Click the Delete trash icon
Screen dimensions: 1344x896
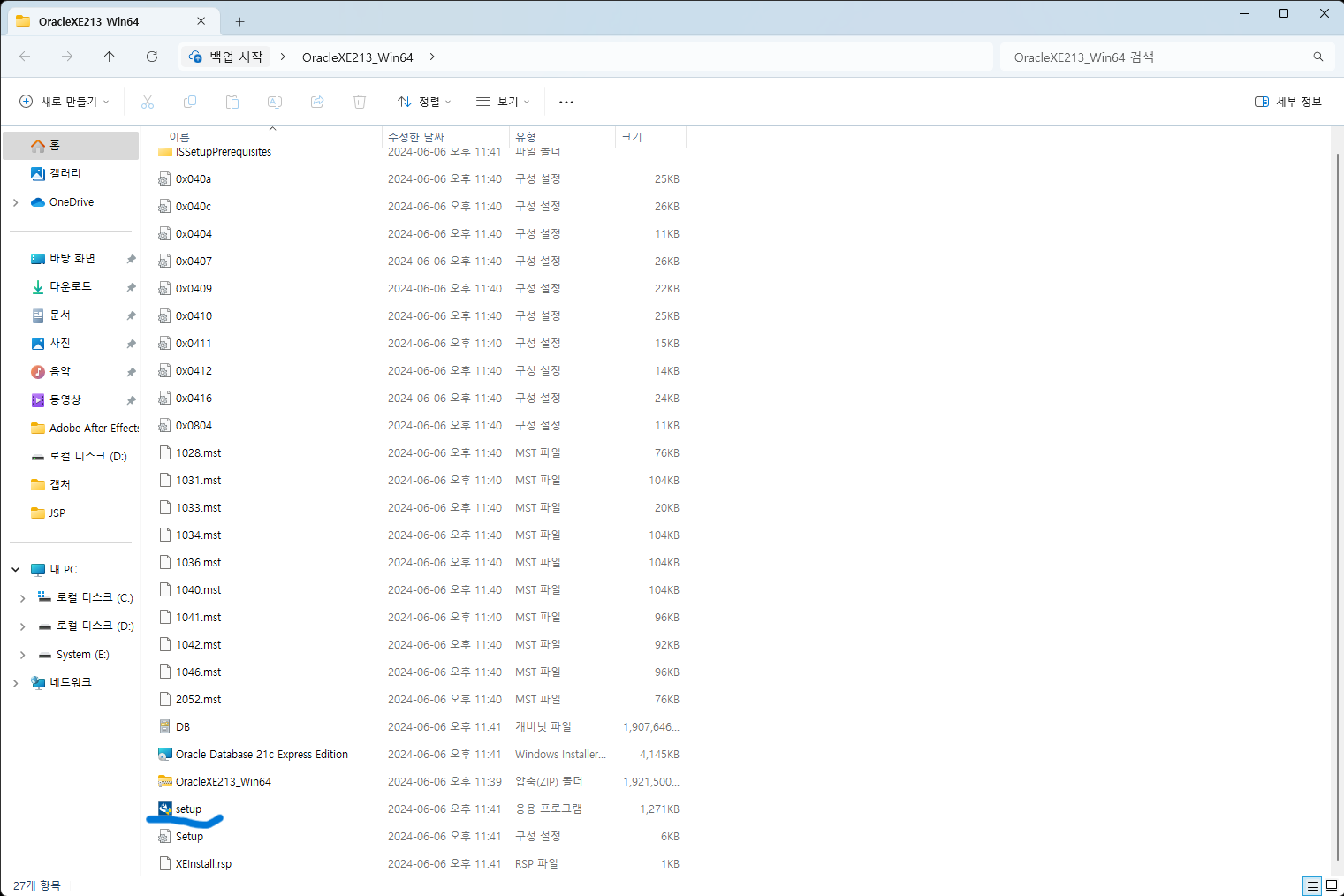tap(360, 102)
